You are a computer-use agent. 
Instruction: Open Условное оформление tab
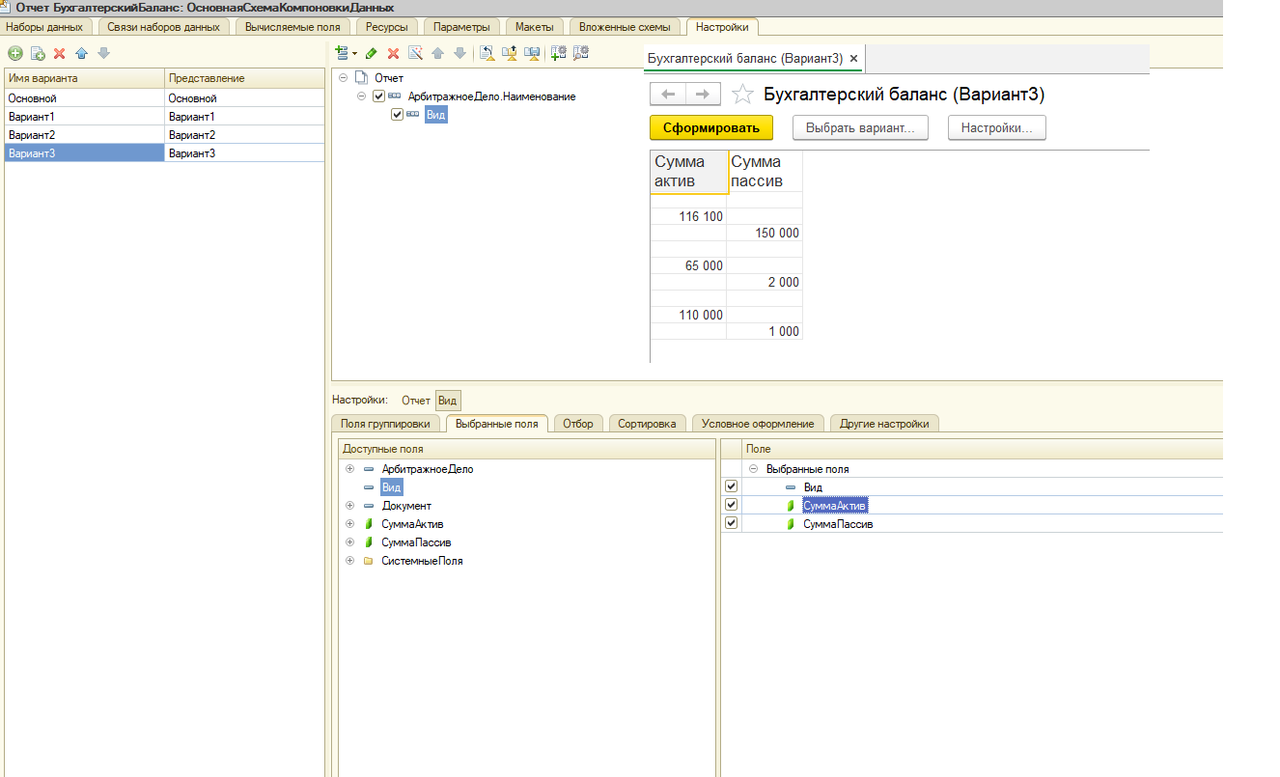pyautogui.click(x=760, y=424)
